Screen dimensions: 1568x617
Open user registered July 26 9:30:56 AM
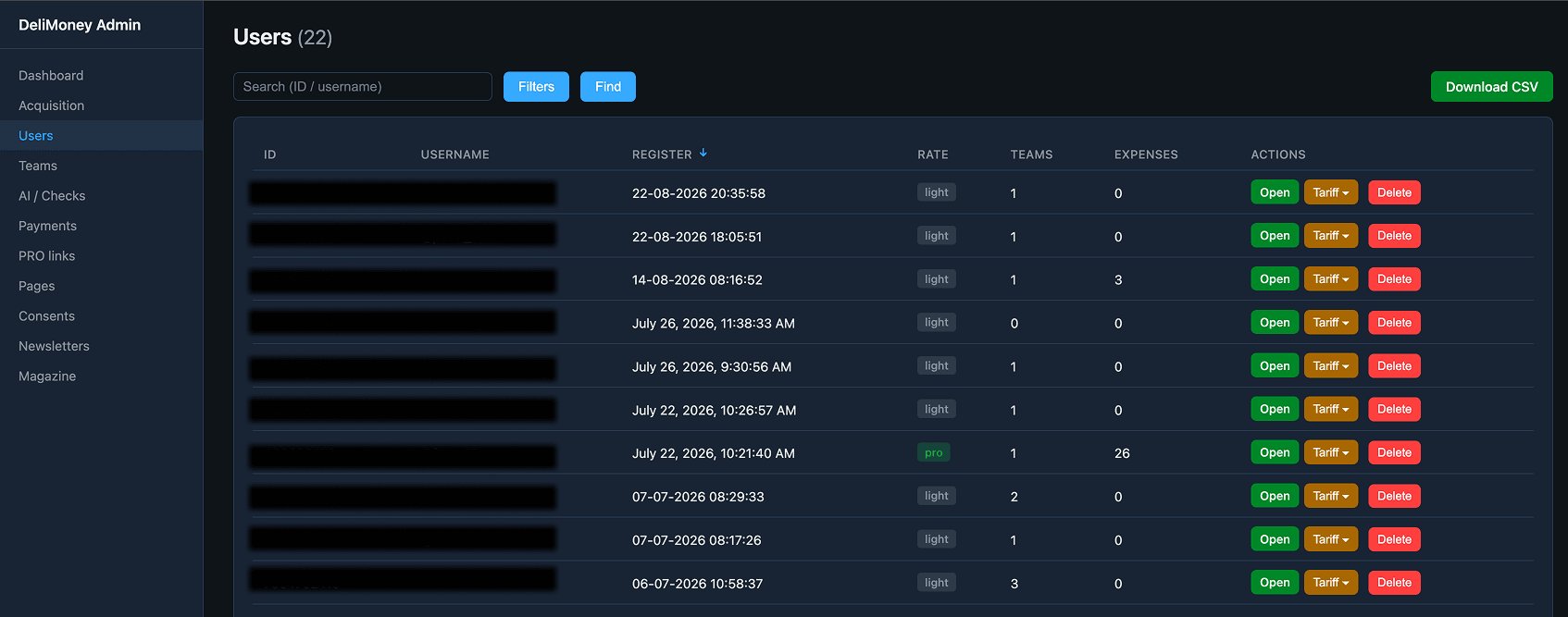coord(1275,366)
